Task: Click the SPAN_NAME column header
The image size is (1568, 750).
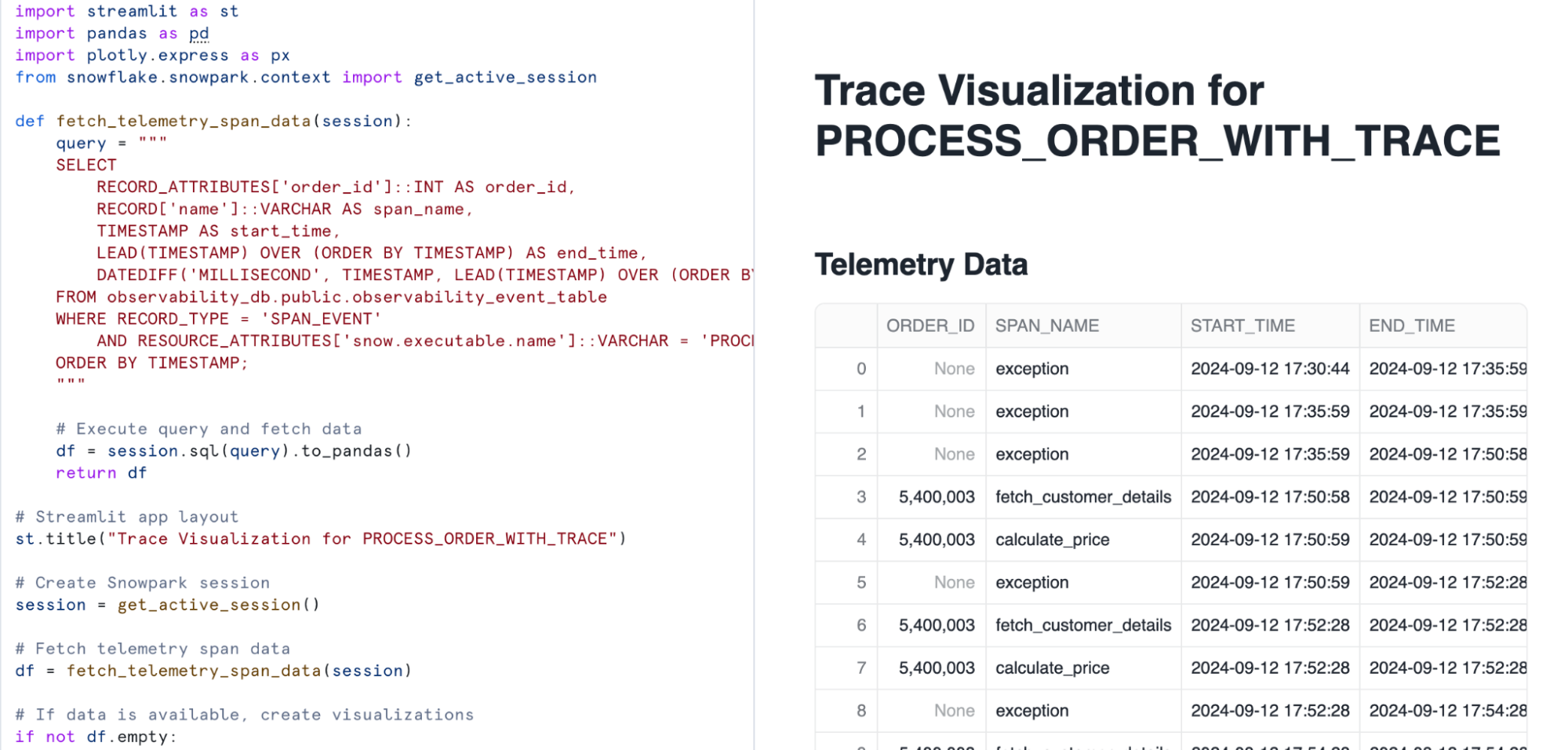Action: [x=1047, y=326]
